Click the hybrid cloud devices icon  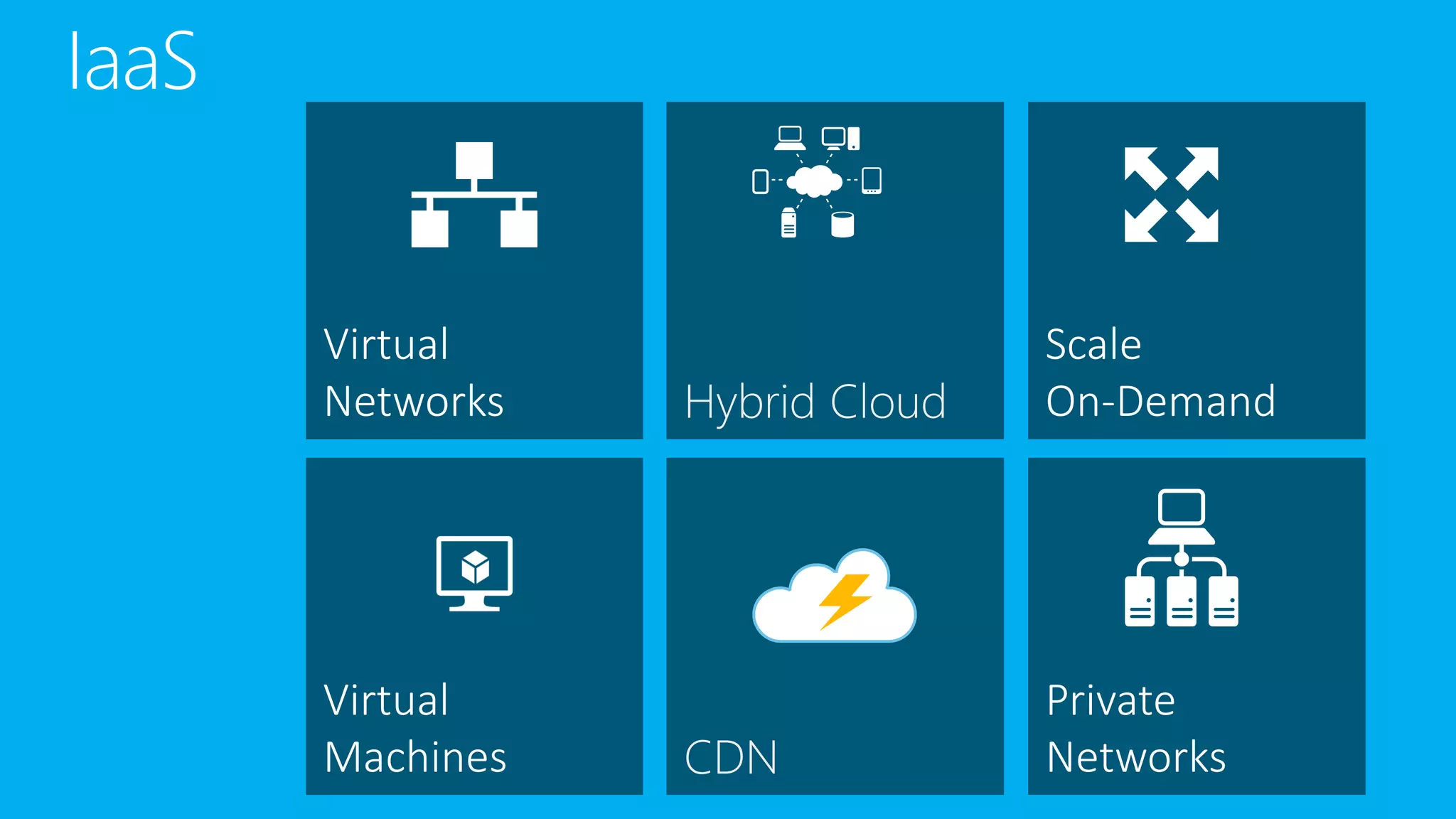[x=816, y=181]
